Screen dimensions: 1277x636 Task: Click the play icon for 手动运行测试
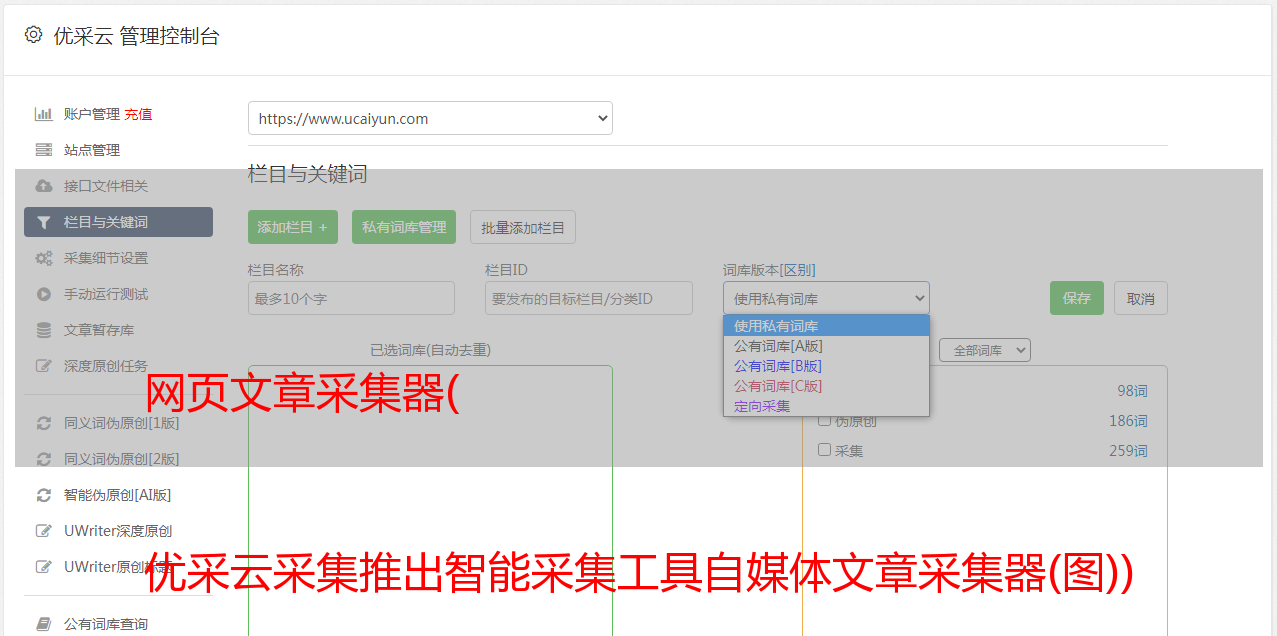point(43,294)
